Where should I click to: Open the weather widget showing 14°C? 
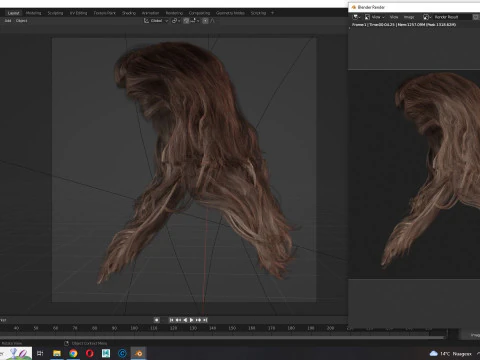(451, 354)
